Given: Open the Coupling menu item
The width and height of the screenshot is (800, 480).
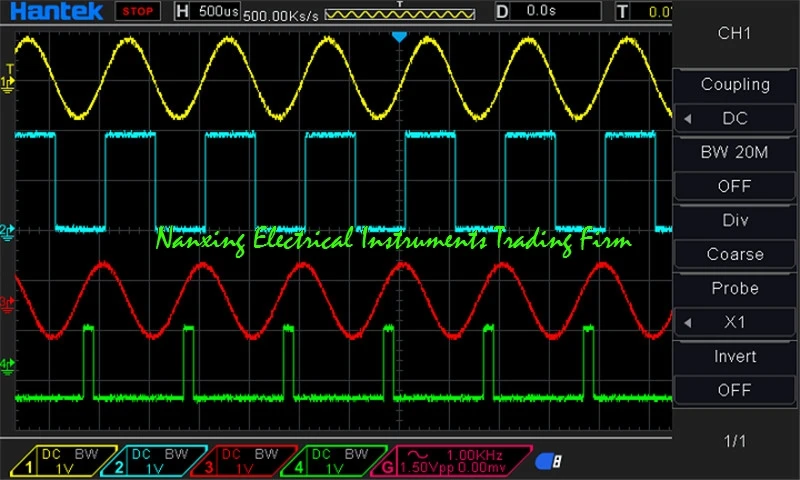Looking at the screenshot, I should coord(735,84).
